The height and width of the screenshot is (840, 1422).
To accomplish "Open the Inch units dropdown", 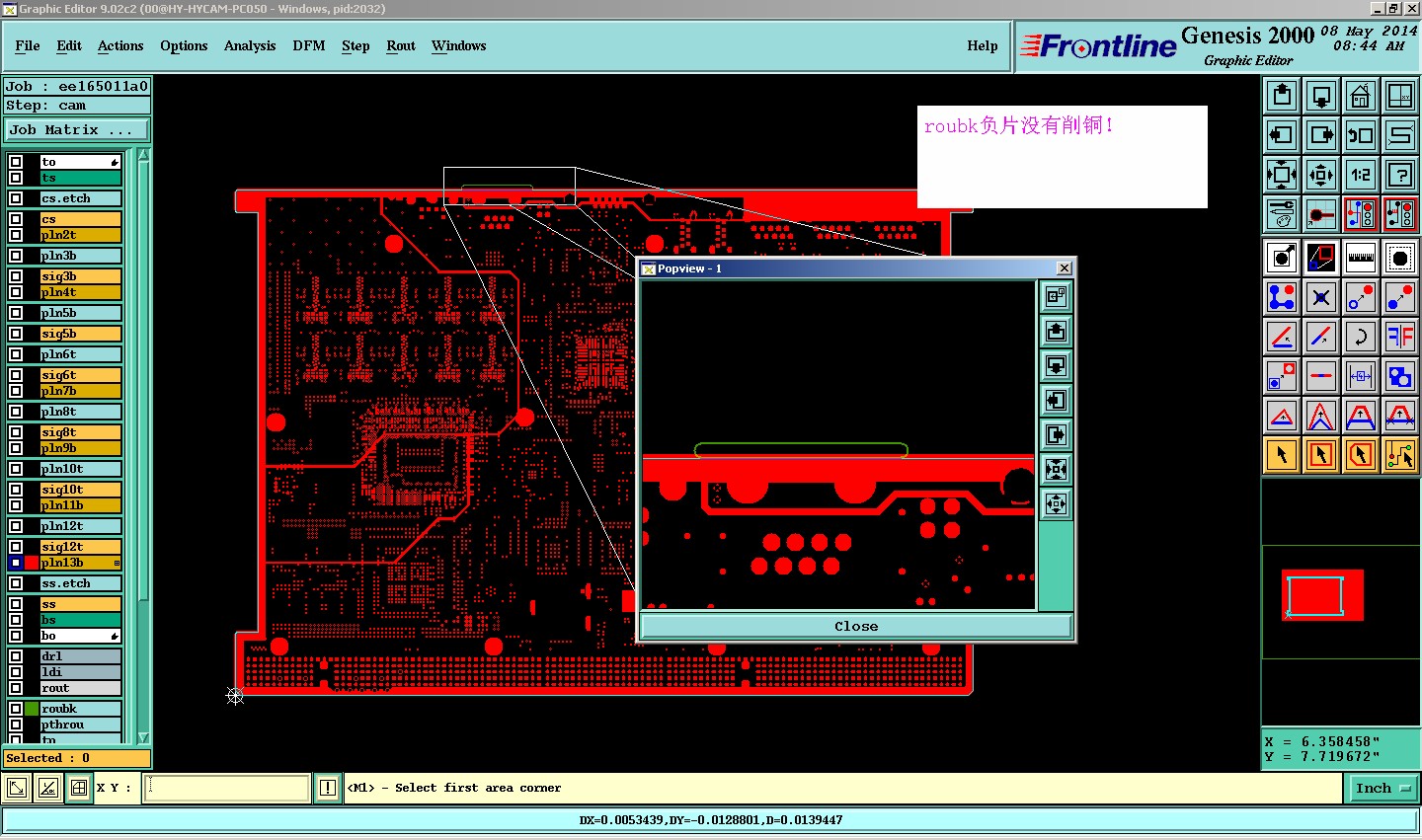I will click(x=1382, y=788).
